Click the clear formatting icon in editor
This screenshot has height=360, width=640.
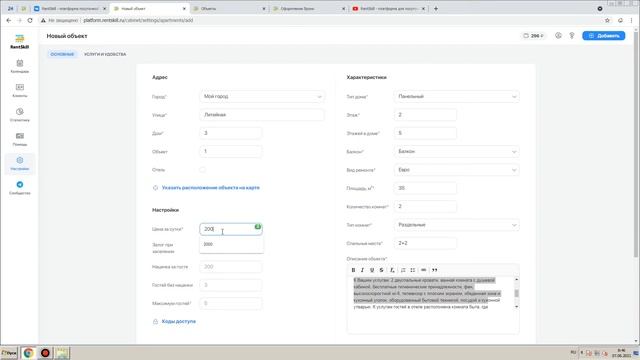(392, 270)
